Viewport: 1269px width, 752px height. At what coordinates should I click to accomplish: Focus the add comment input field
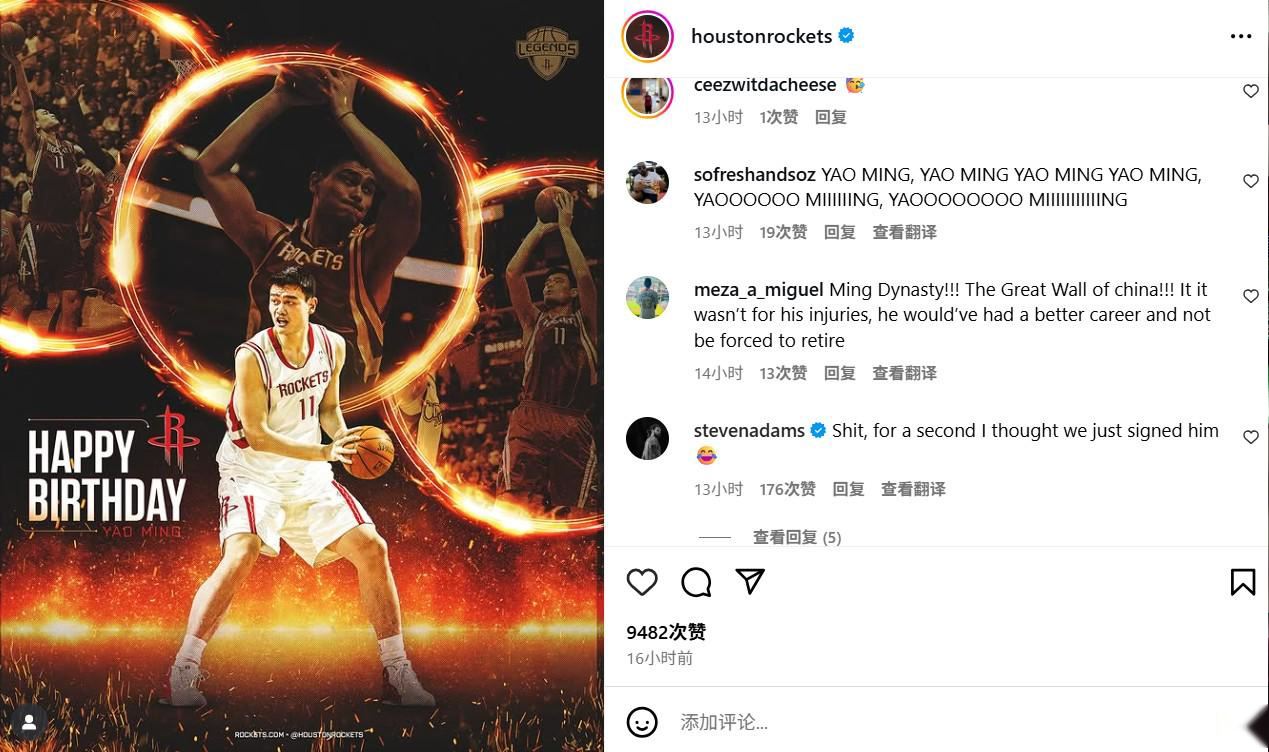tap(940, 722)
